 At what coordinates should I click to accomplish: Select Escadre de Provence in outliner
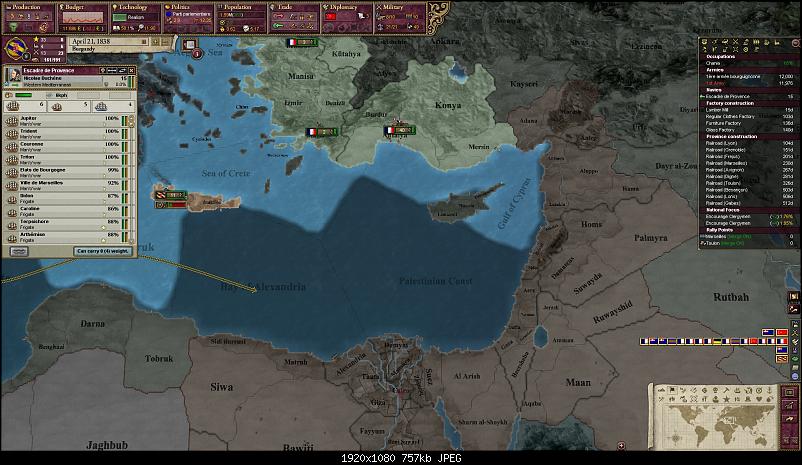749,96
